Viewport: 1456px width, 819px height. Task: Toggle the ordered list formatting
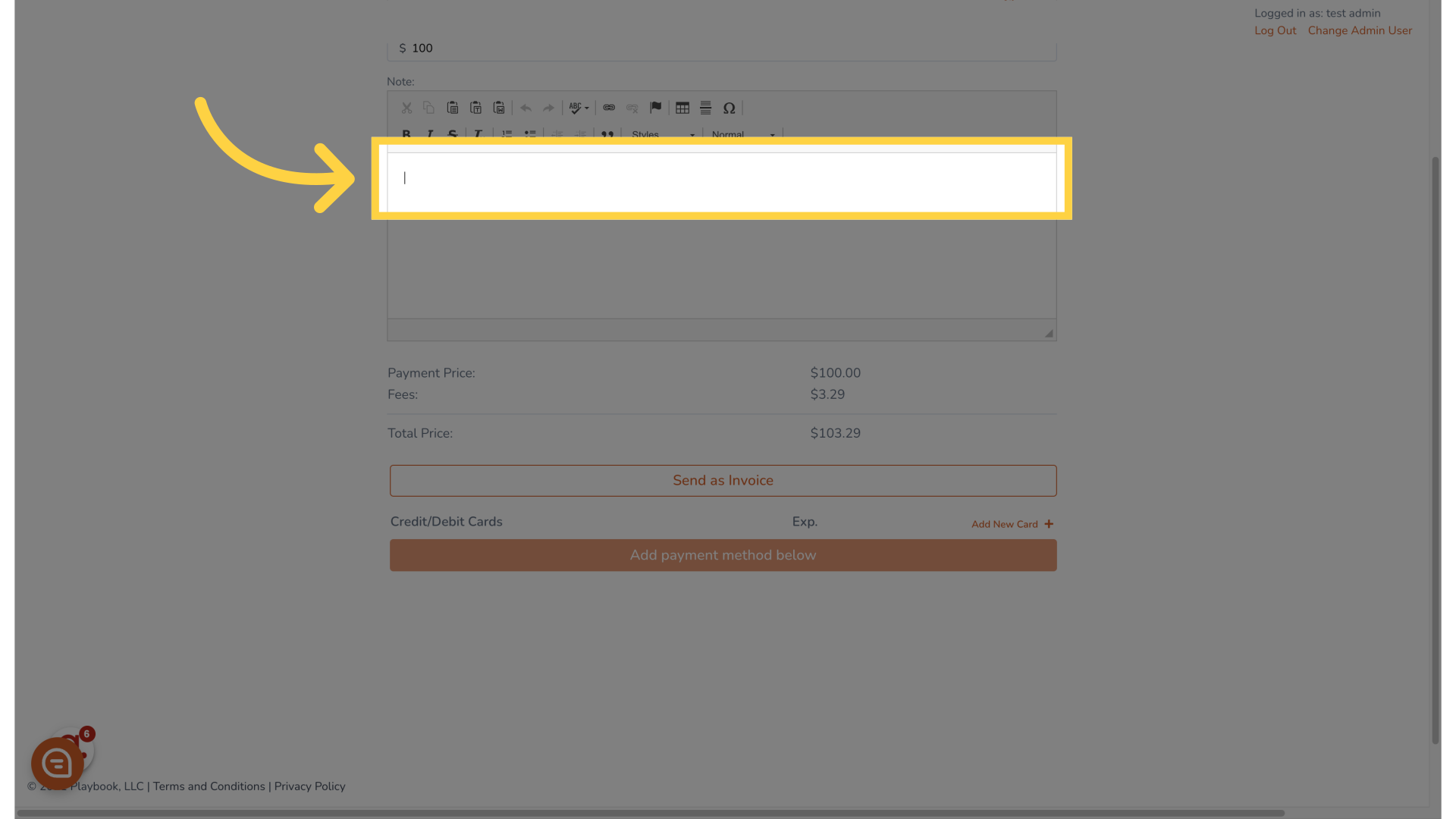pyautogui.click(x=507, y=135)
